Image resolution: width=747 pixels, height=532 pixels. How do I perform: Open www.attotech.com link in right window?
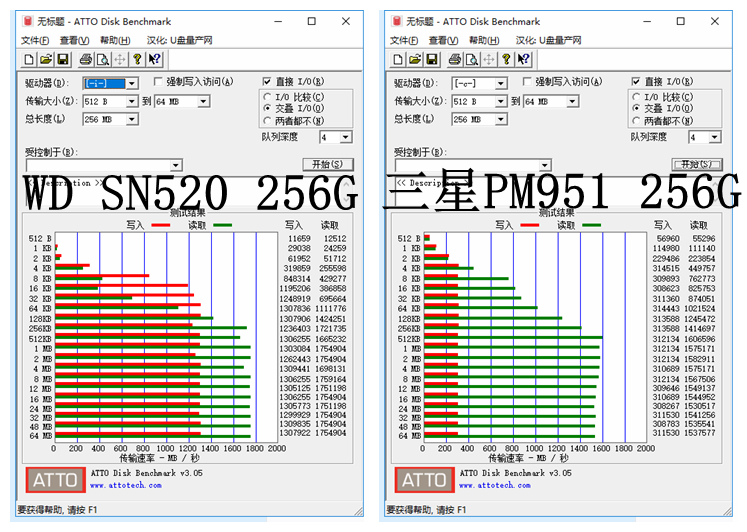[x=499, y=485]
